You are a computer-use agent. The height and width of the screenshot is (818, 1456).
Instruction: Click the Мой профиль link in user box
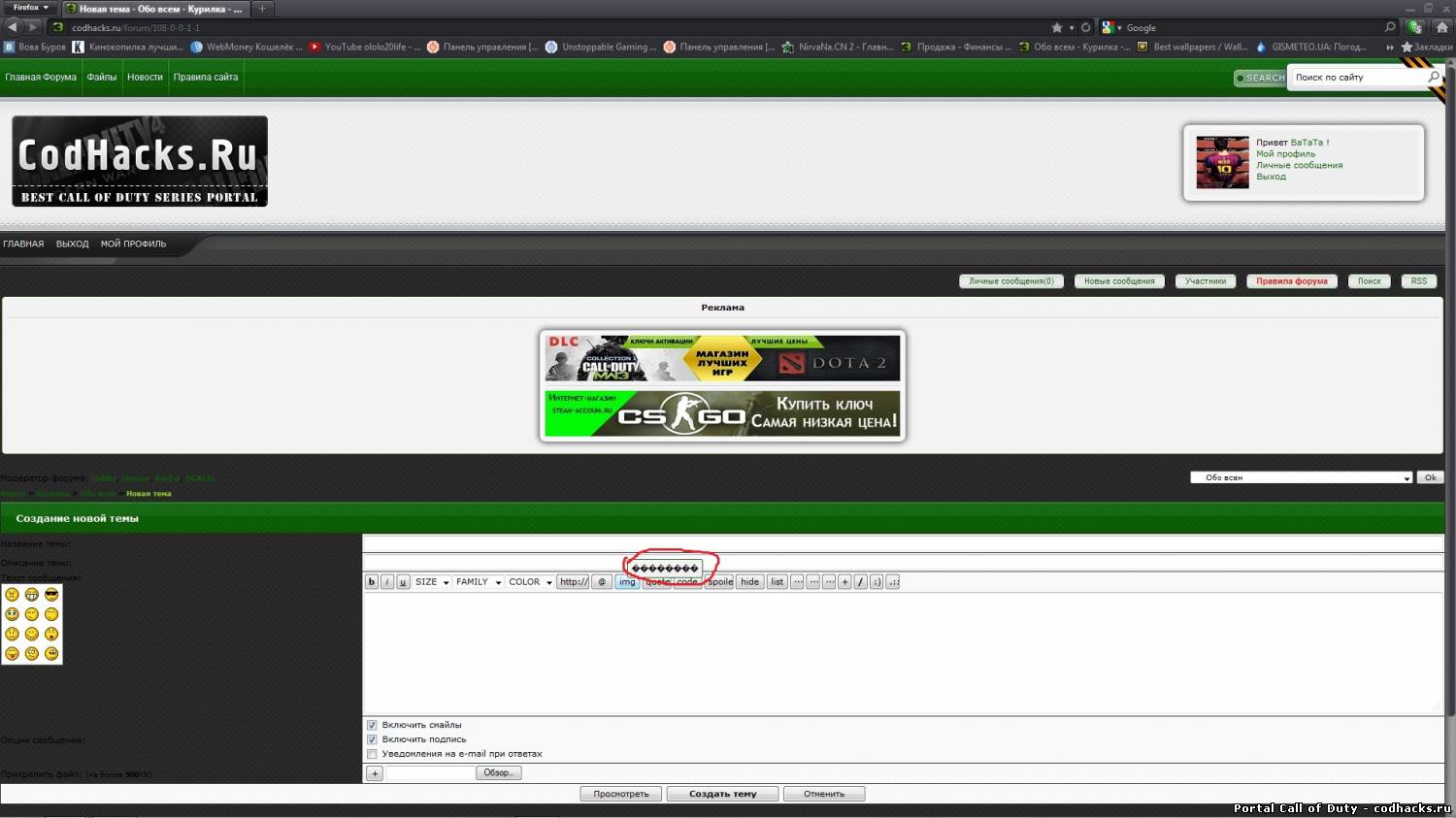tap(1285, 153)
